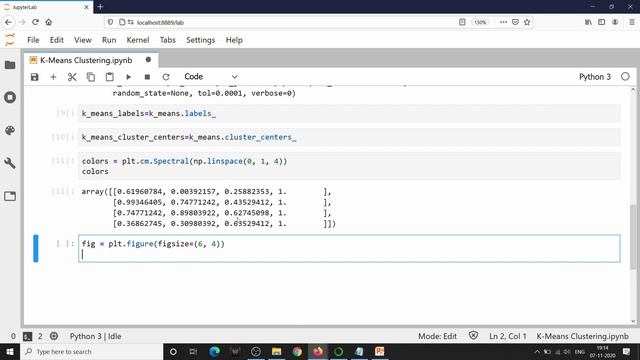Click the notebook trust shield icon

(473, 336)
